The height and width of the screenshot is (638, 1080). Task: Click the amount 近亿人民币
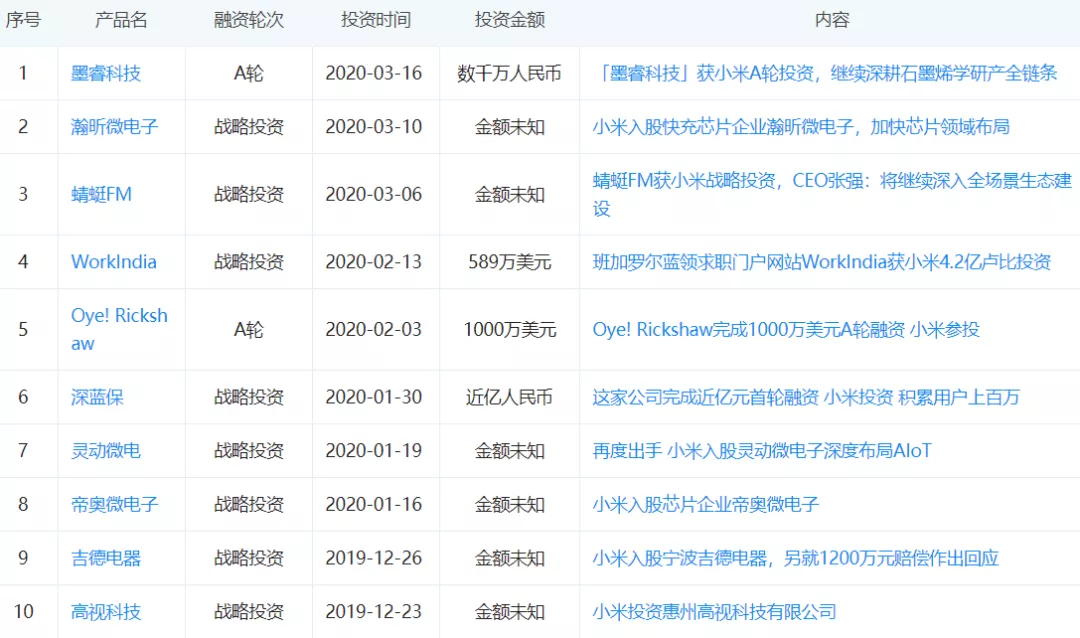(x=510, y=397)
